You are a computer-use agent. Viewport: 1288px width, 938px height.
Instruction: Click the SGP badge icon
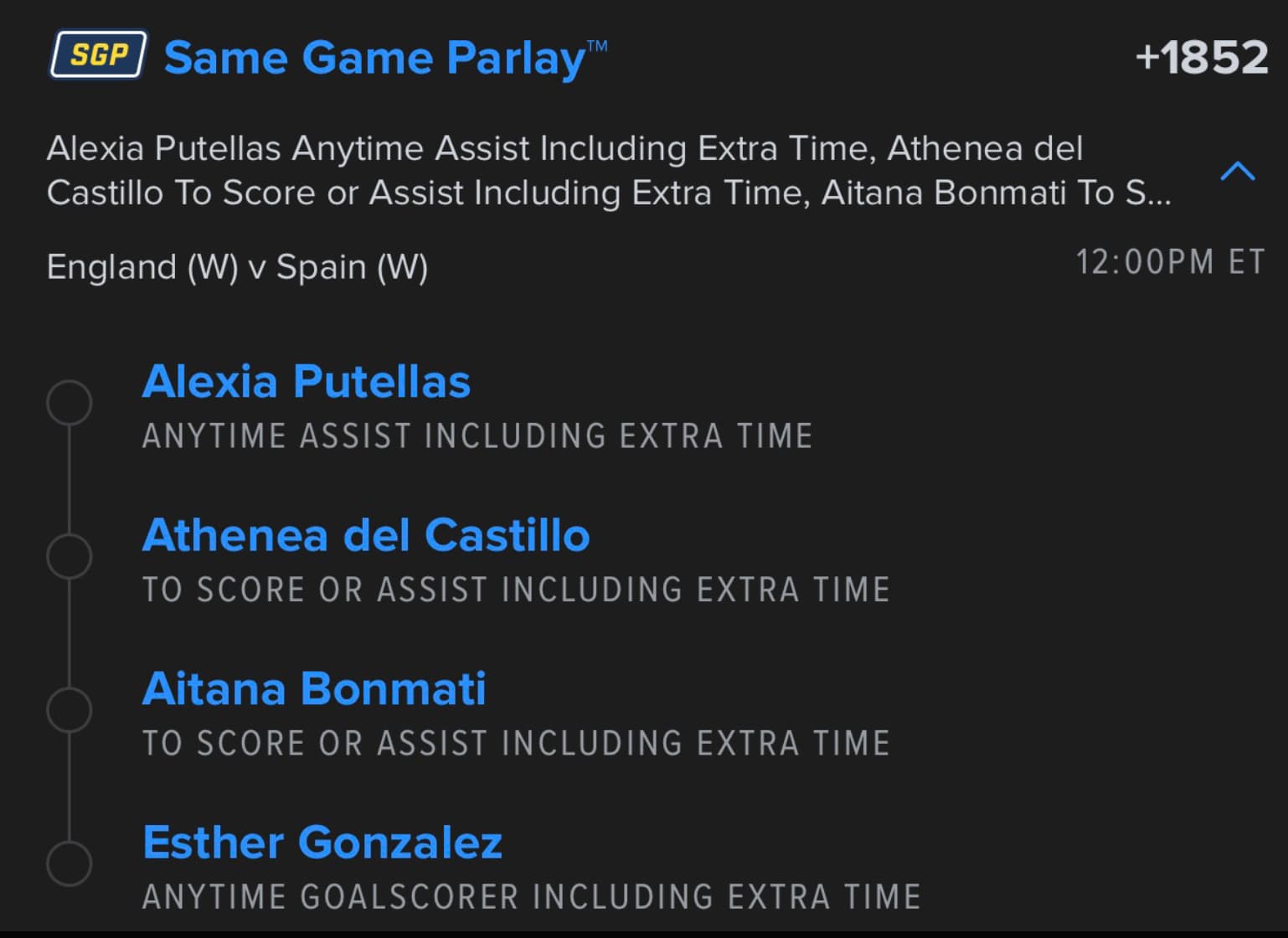[x=98, y=55]
